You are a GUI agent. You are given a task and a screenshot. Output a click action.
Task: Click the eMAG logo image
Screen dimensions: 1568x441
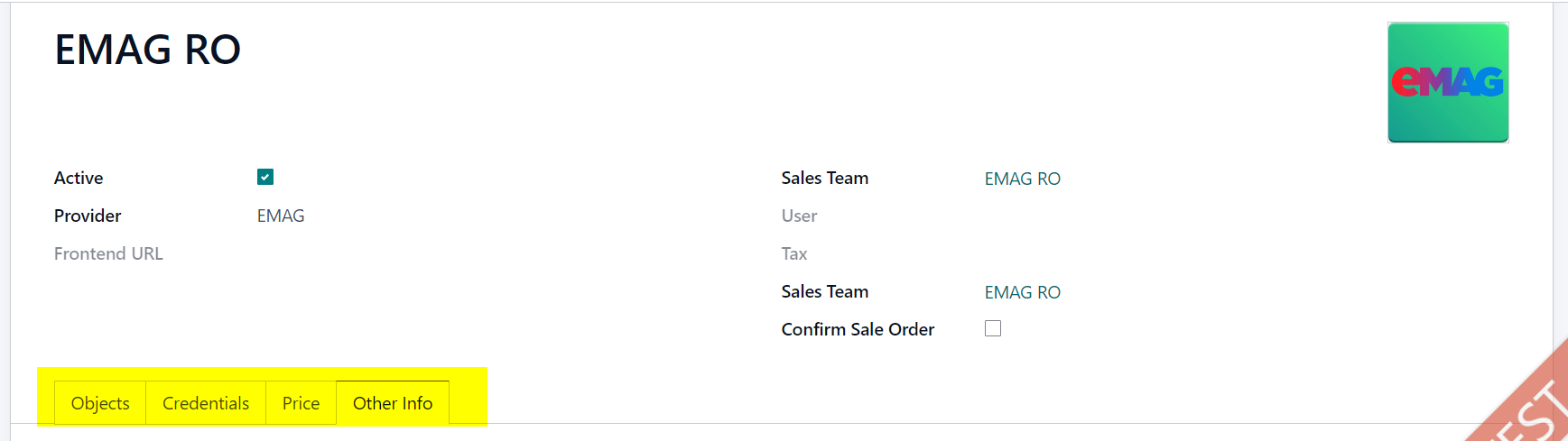[x=1448, y=82]
